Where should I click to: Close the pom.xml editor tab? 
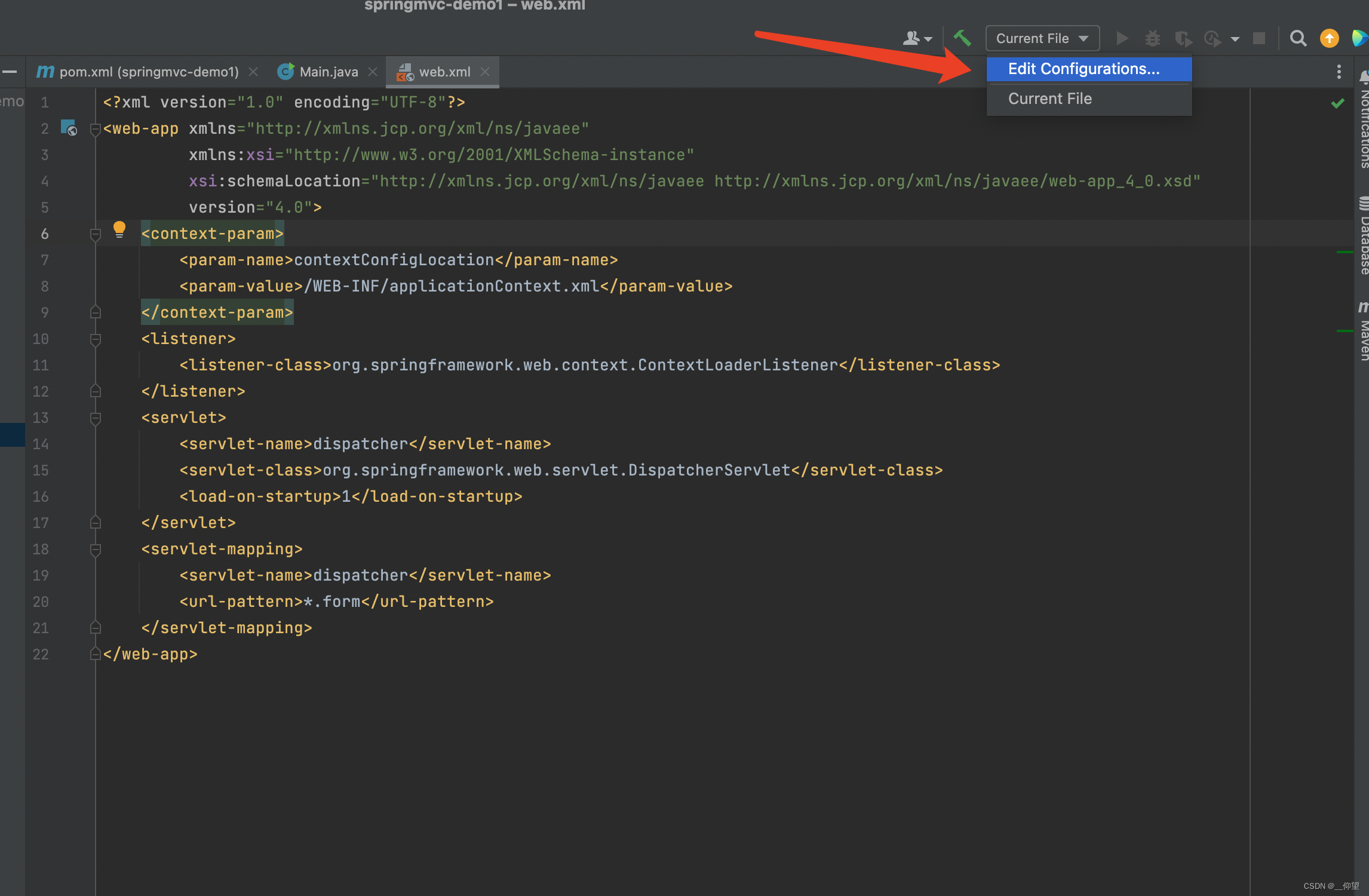253,72
